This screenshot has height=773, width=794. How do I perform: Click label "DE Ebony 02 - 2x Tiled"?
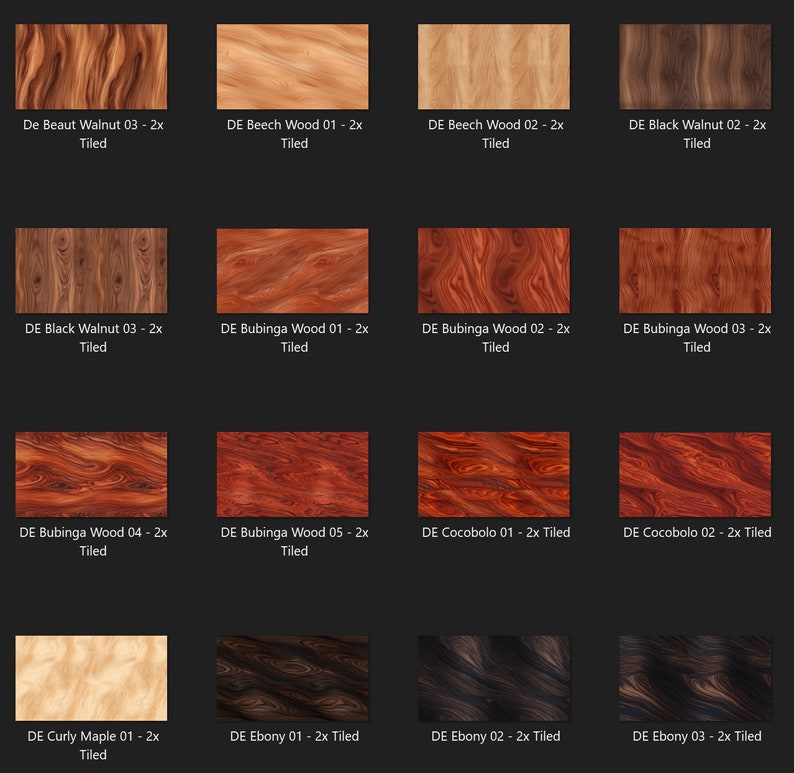pos(496,737)
